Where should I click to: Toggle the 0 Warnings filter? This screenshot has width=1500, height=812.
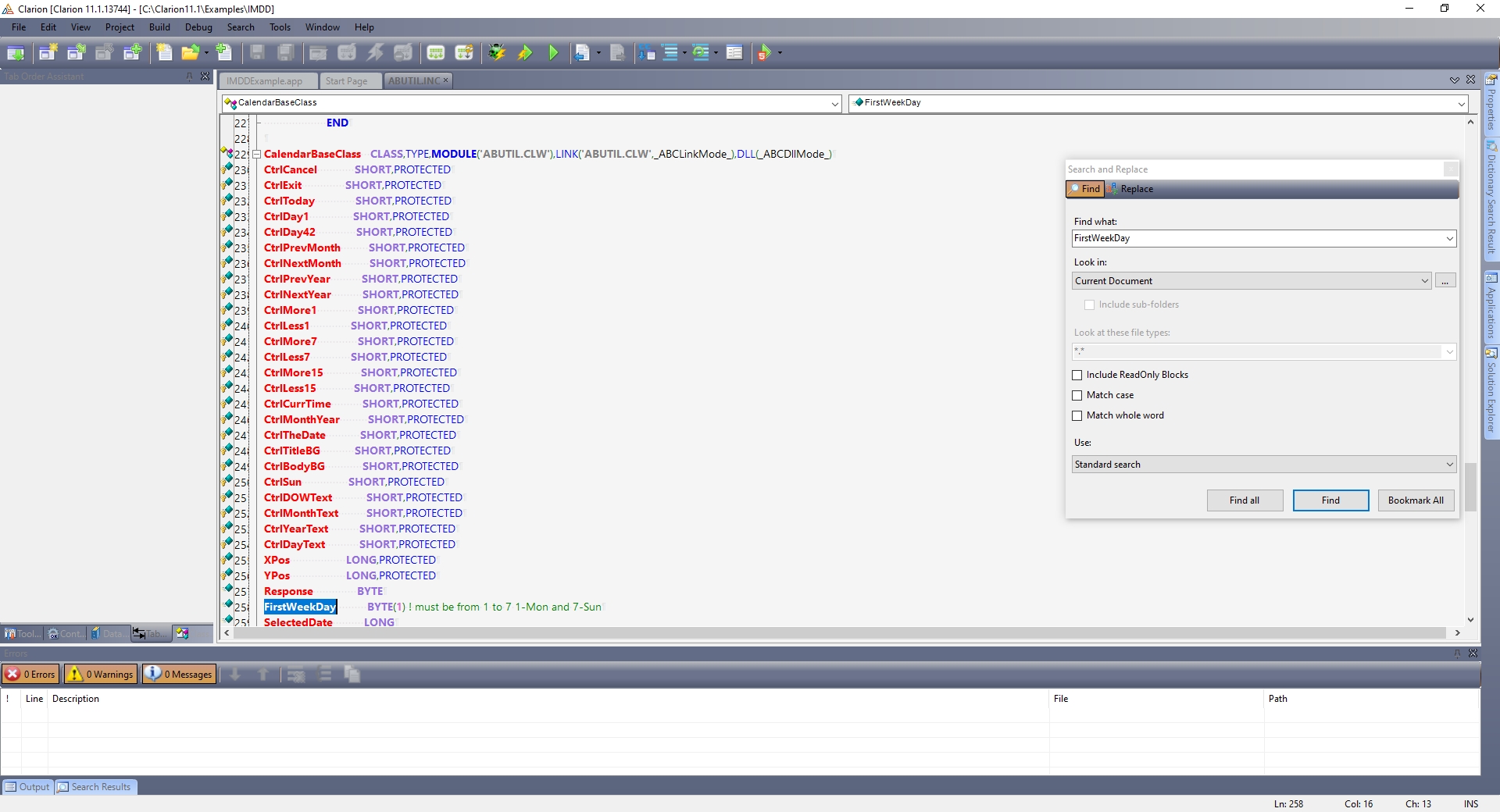tap(100, 675)
